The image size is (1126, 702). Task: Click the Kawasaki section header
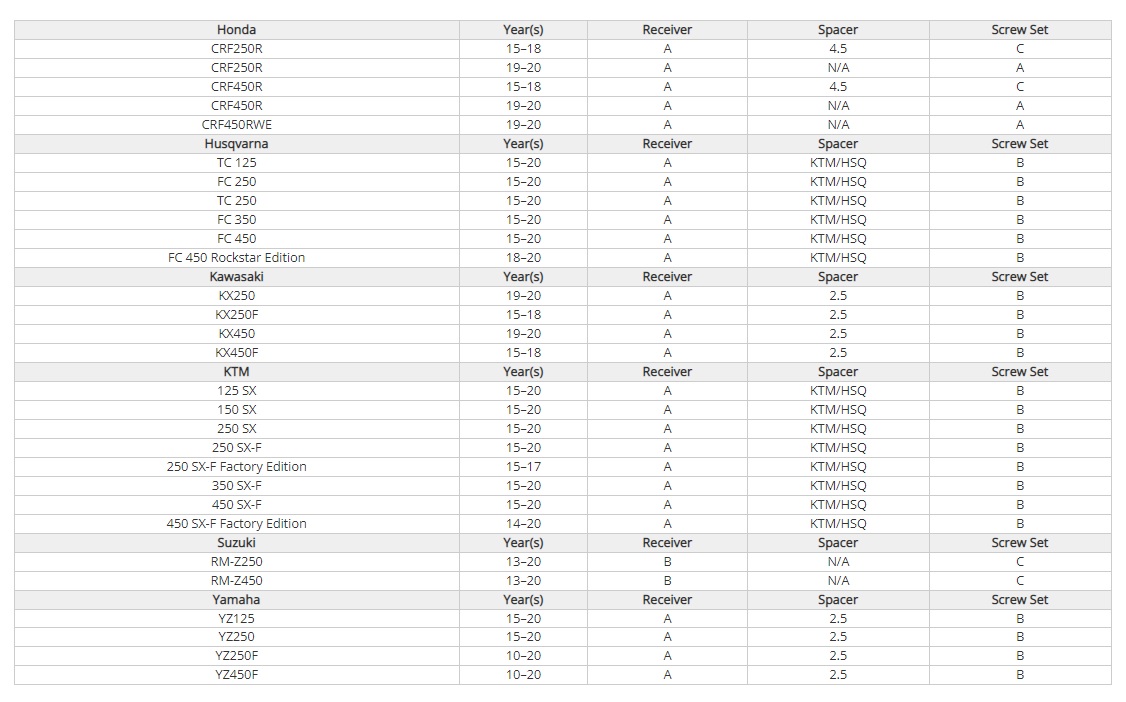click(x=236, y=276)
